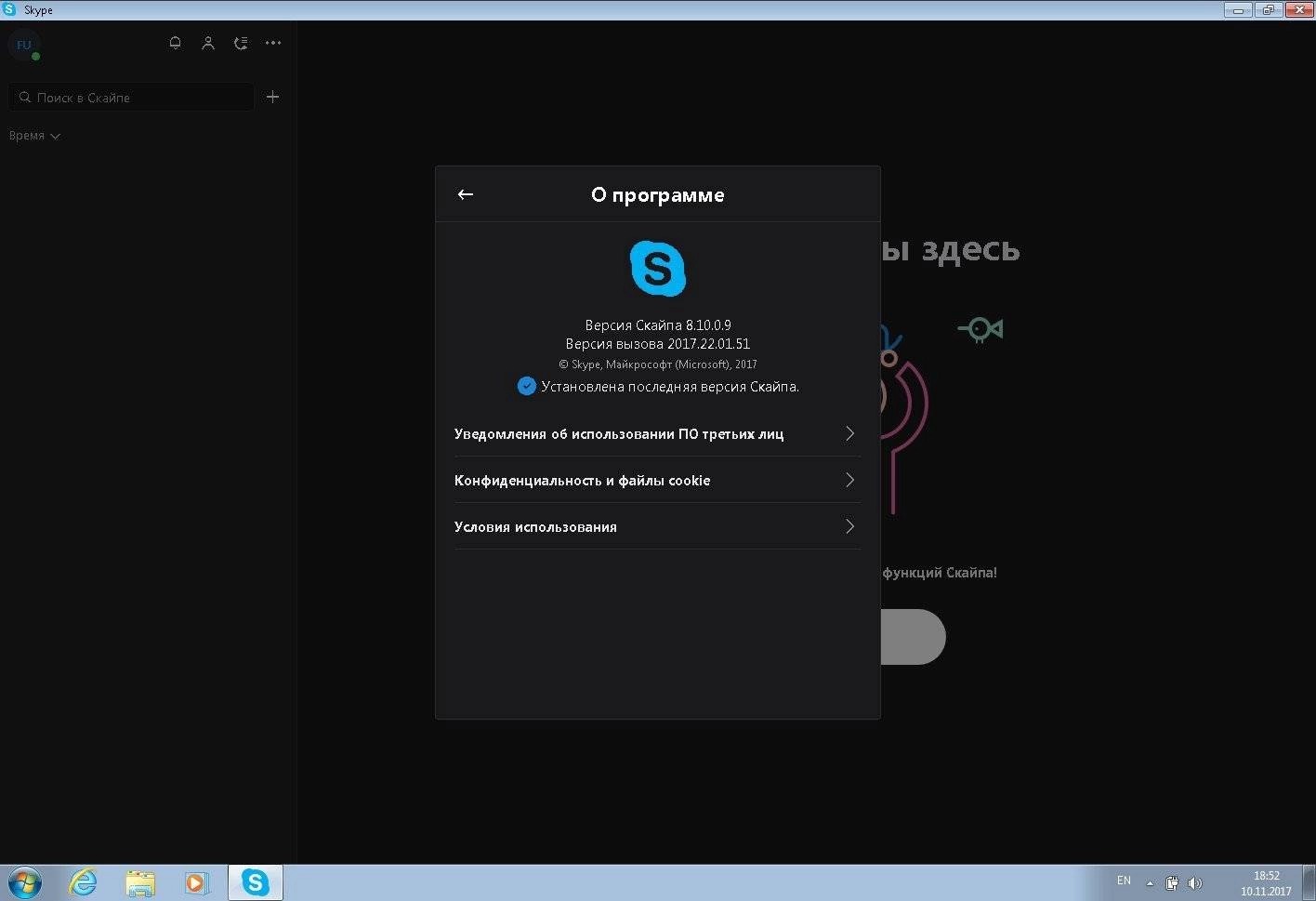
Task: Open Конфиденциальность и файлы cookie
Action: (x=657, y=480)
